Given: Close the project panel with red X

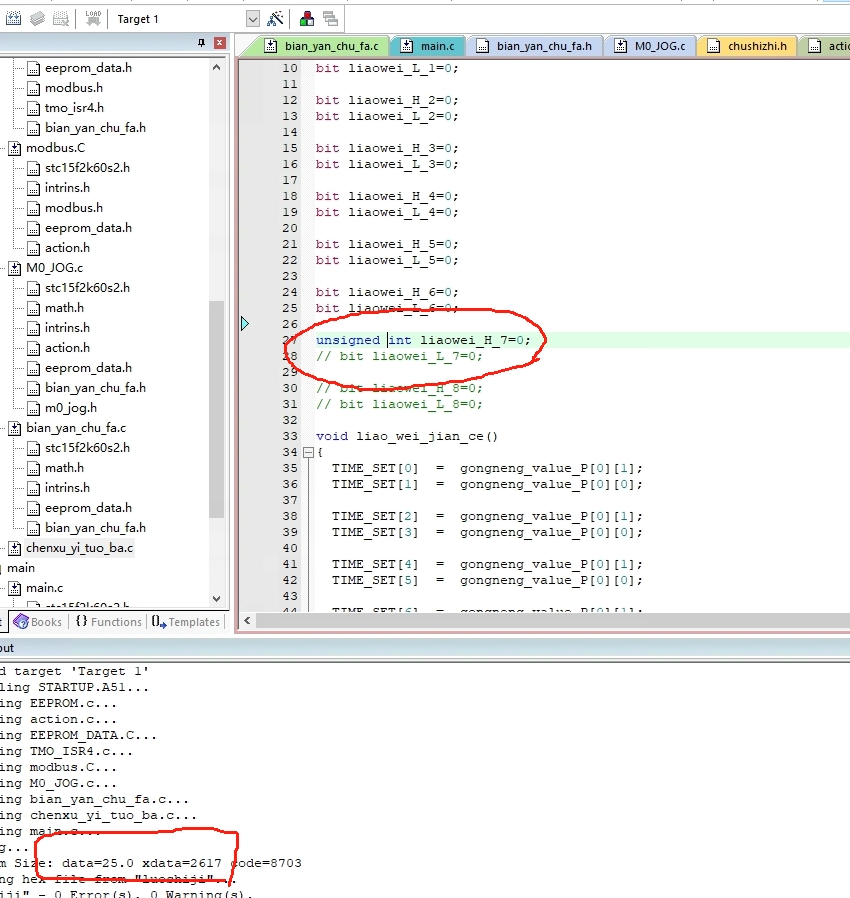Looking at the screenshot, I should tap(219, 43).
